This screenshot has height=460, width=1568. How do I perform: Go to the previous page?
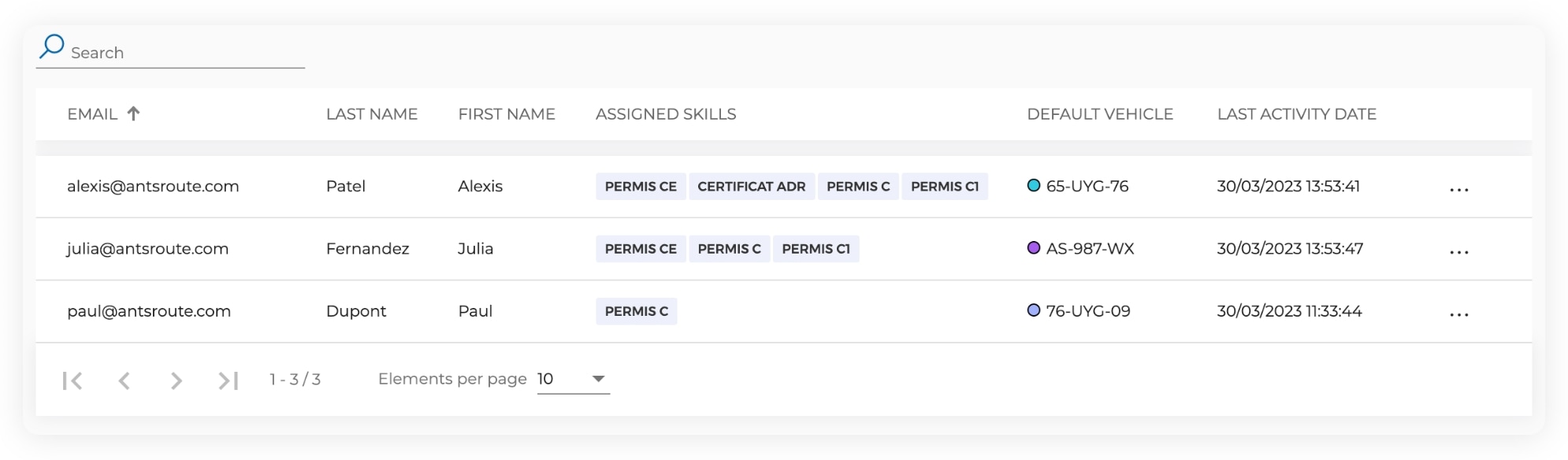(x=124, y=380)
